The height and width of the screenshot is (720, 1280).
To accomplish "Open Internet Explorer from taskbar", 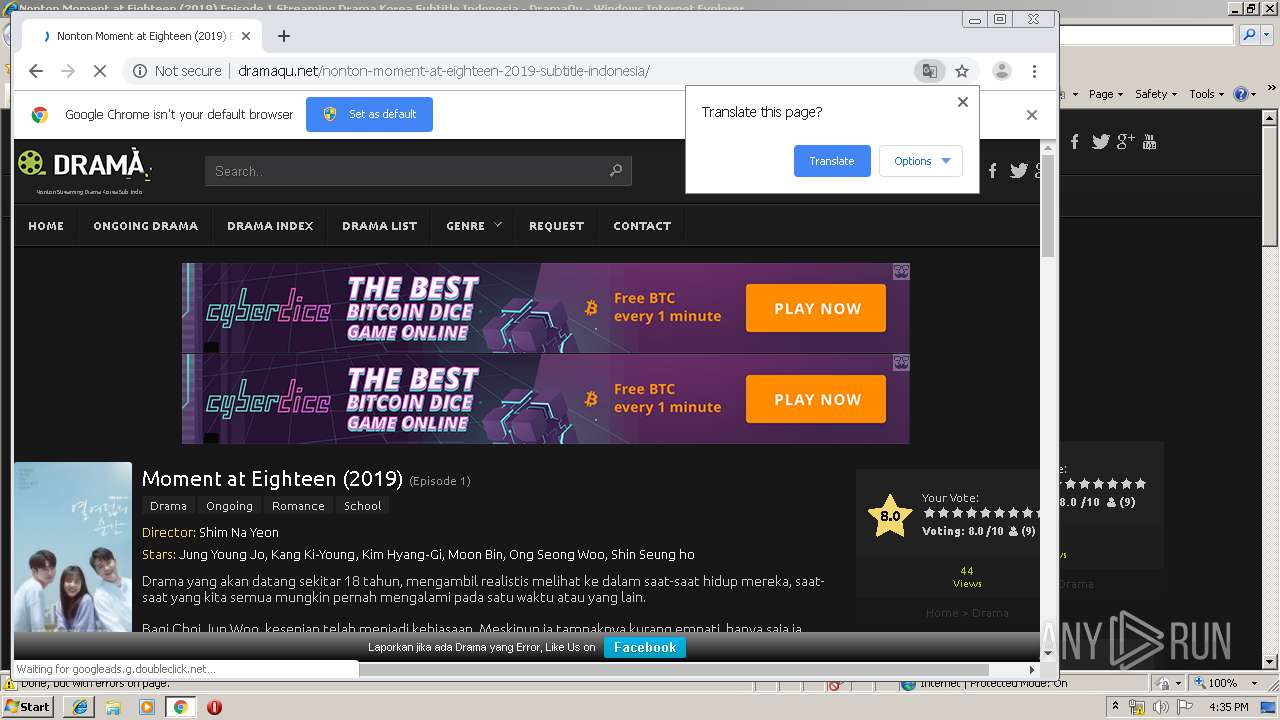I will [x=80, y=707].
